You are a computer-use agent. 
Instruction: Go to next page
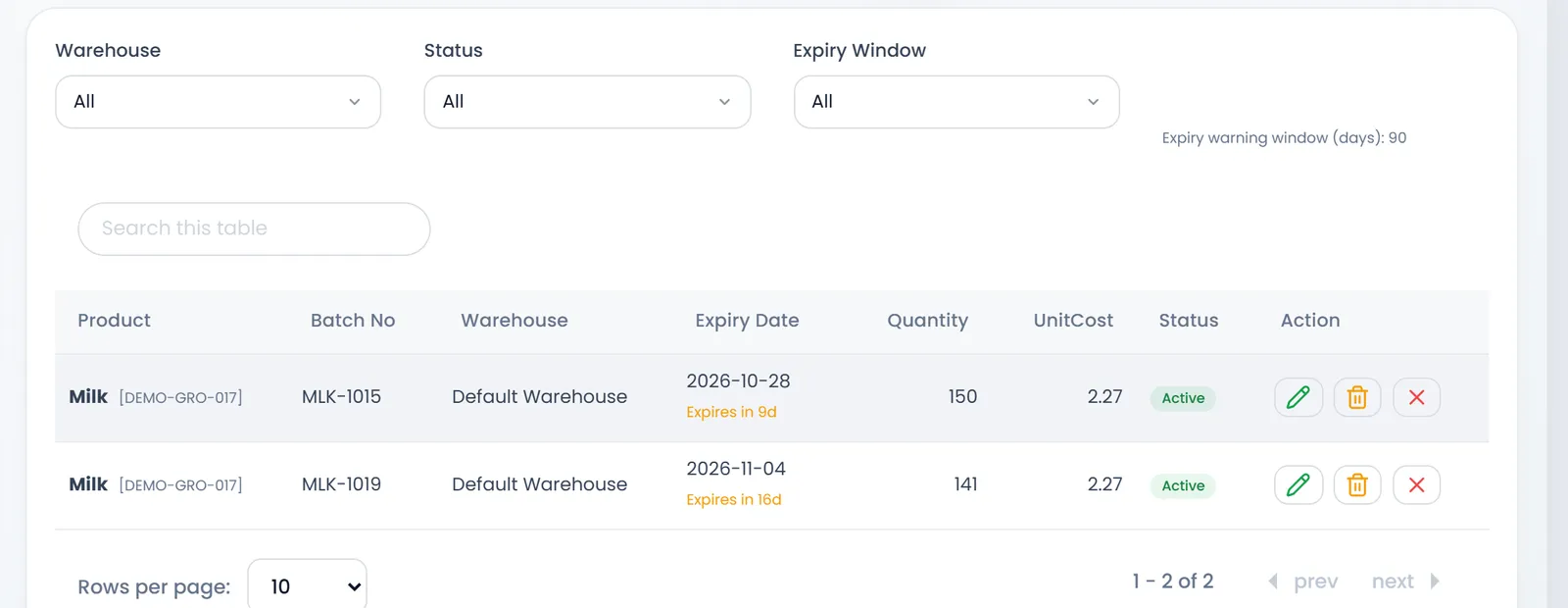(x=1405, y=582)
